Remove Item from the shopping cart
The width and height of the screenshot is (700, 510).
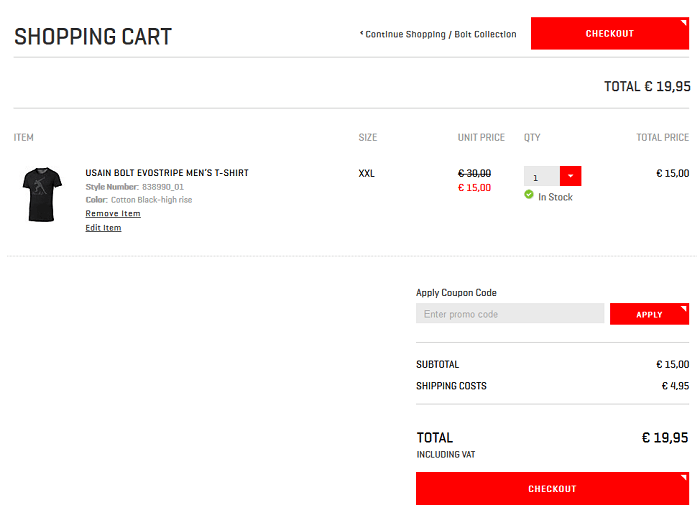pos(113,213)
